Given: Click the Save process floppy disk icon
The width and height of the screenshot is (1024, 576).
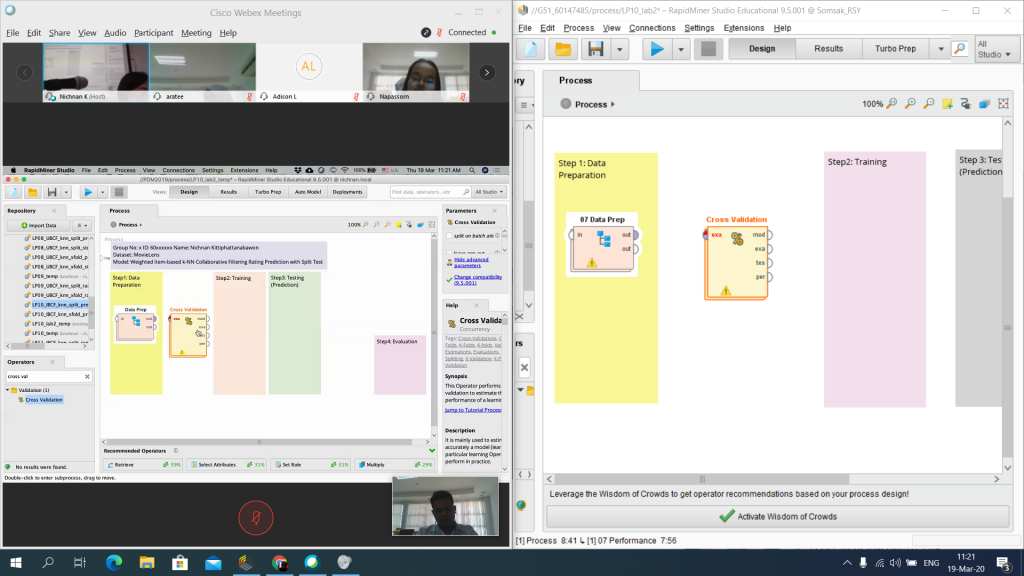Looking at the screenshot, I should (596, 49).
